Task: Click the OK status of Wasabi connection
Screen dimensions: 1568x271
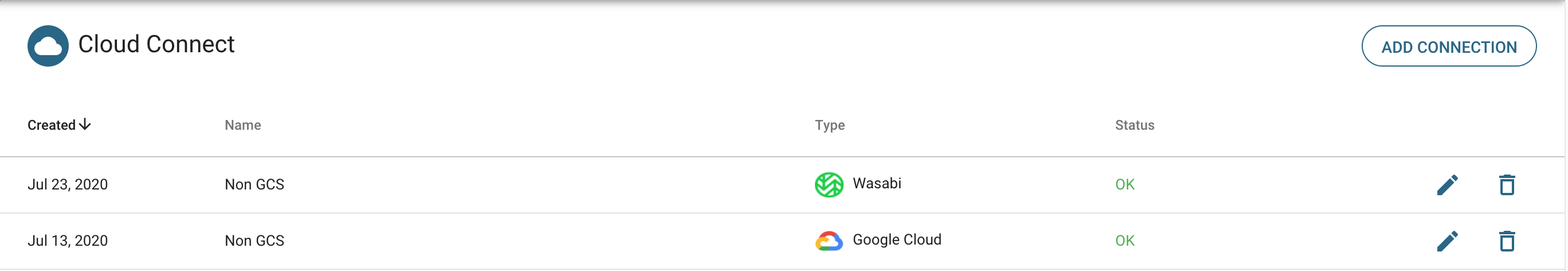Action: (x=1124, y=184)
